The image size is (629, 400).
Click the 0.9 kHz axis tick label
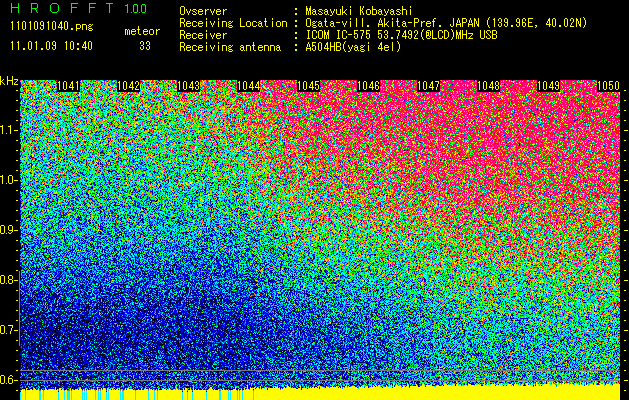click(8, 230)
